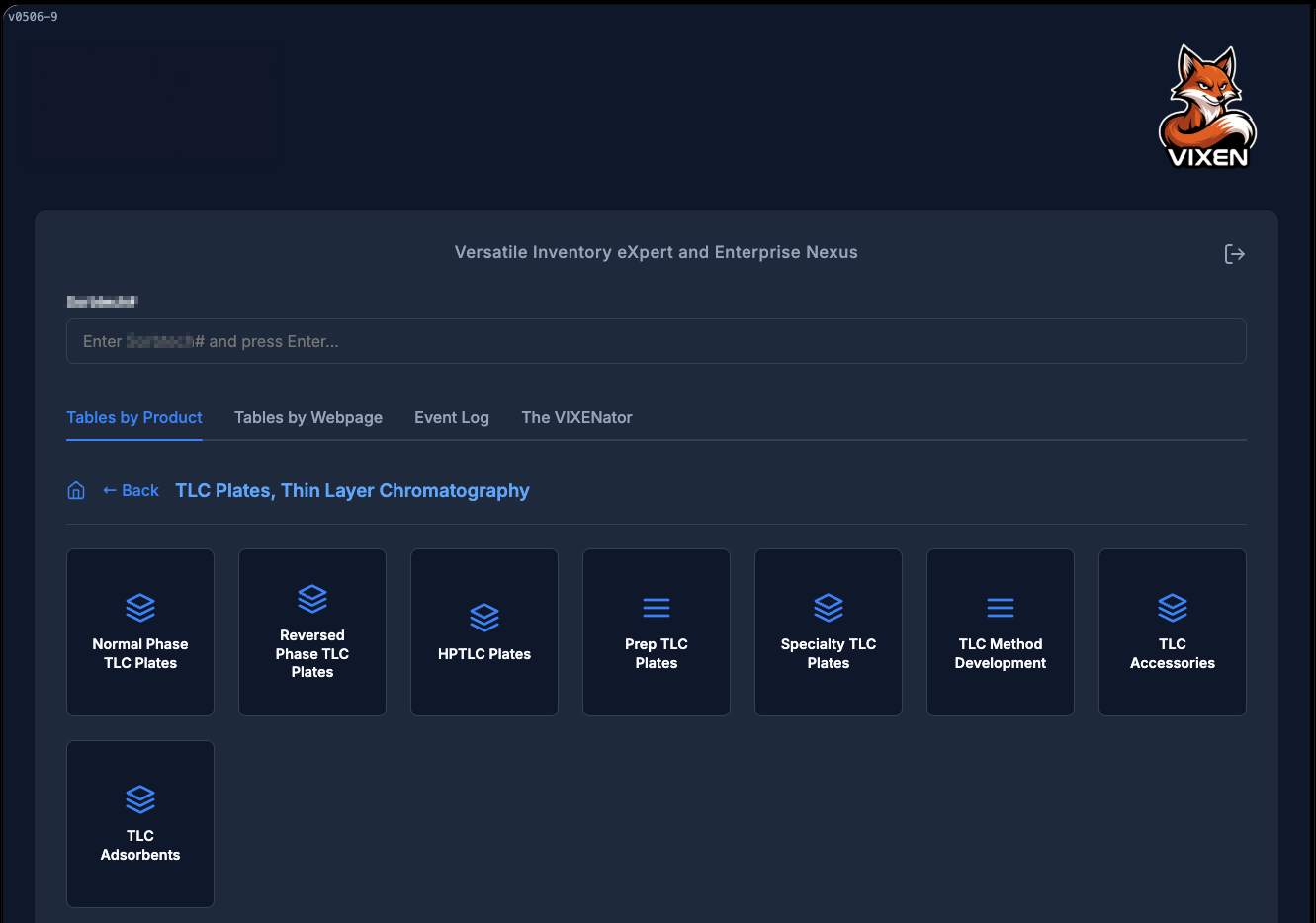This screenshot has width=1316, height=923.
Task: Open TLC Accessories card label
Action: (1173, 653)
